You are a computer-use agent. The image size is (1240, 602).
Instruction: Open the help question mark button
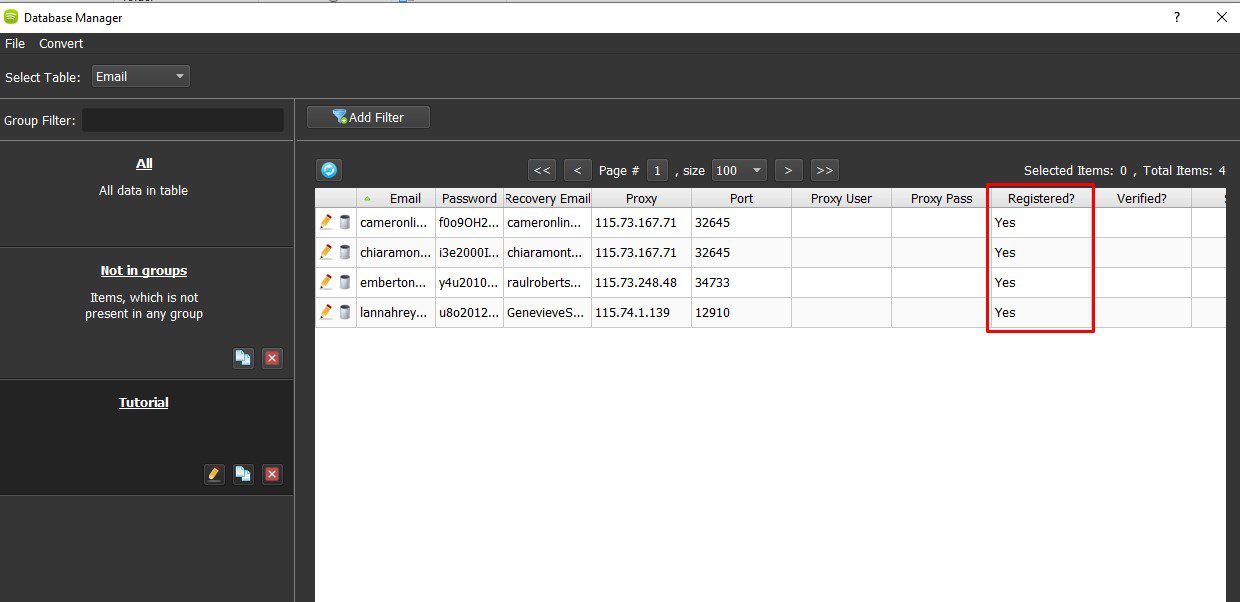coord(1177,17)
